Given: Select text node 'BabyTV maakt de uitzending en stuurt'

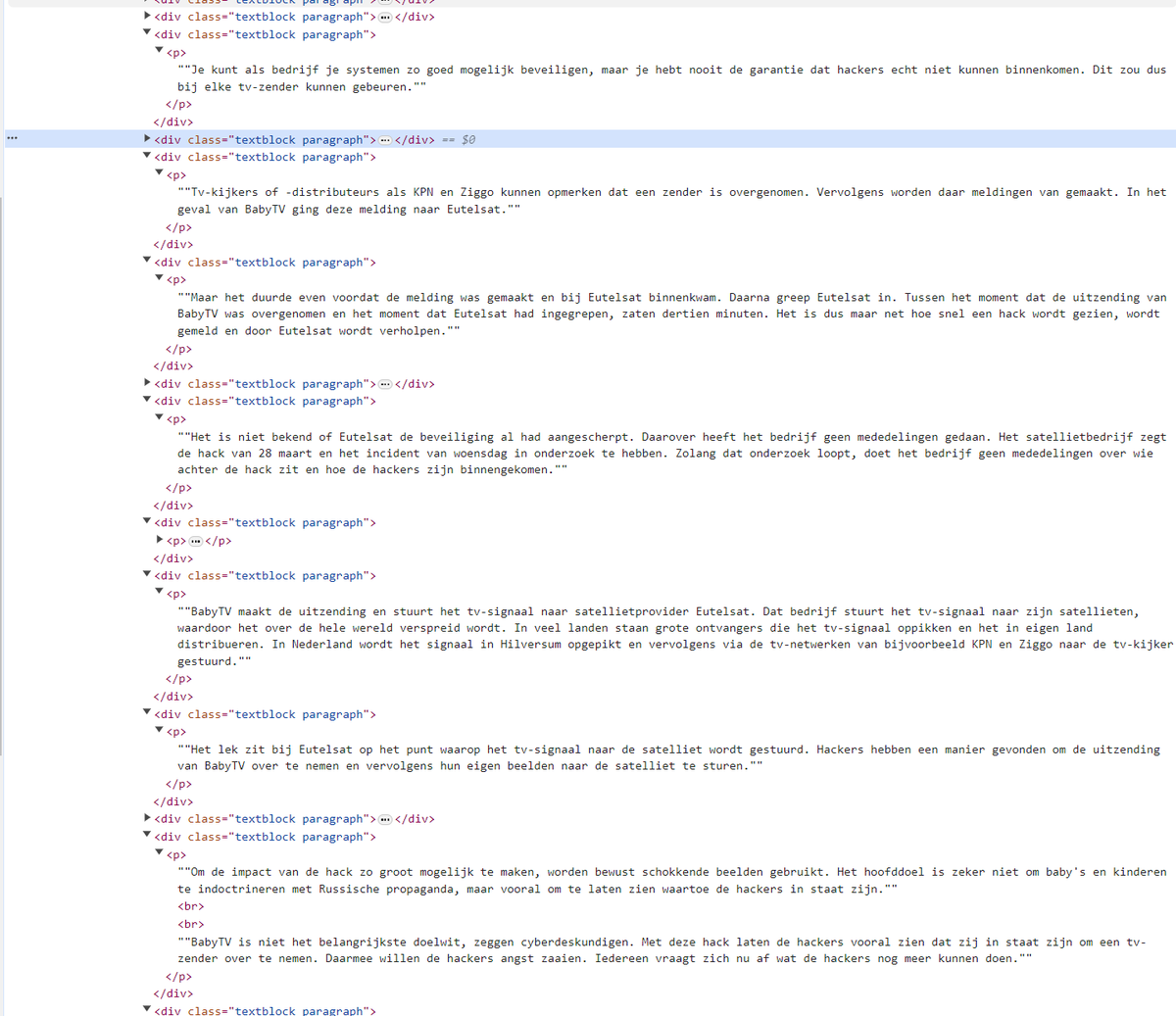Looking at the screenshot, I should click(675, 636).
